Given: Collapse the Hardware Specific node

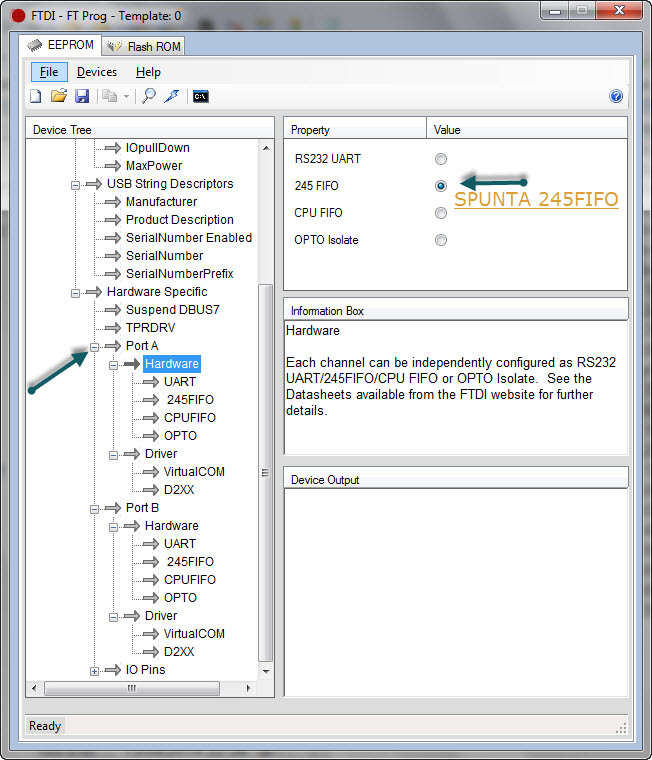Looking at the screenshot, I should (75, 293).
